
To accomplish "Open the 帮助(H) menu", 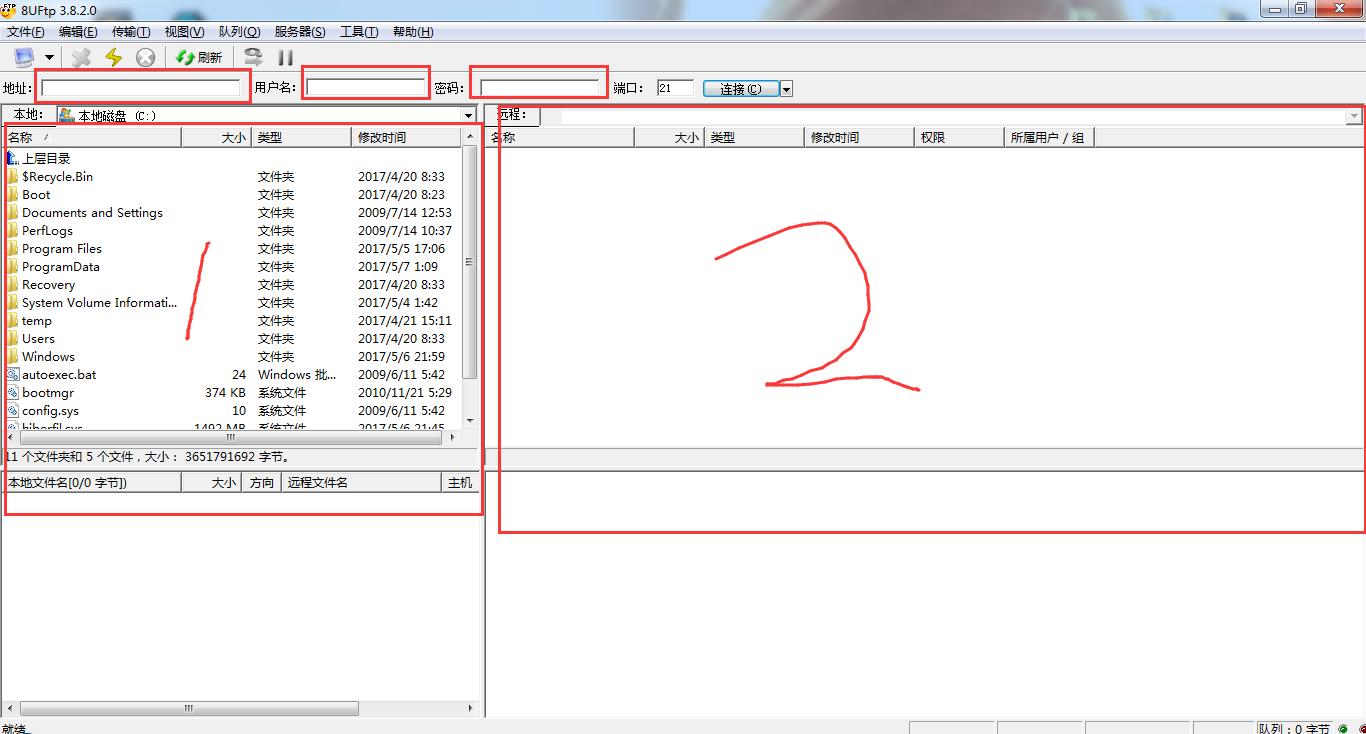I will [413, 32].
